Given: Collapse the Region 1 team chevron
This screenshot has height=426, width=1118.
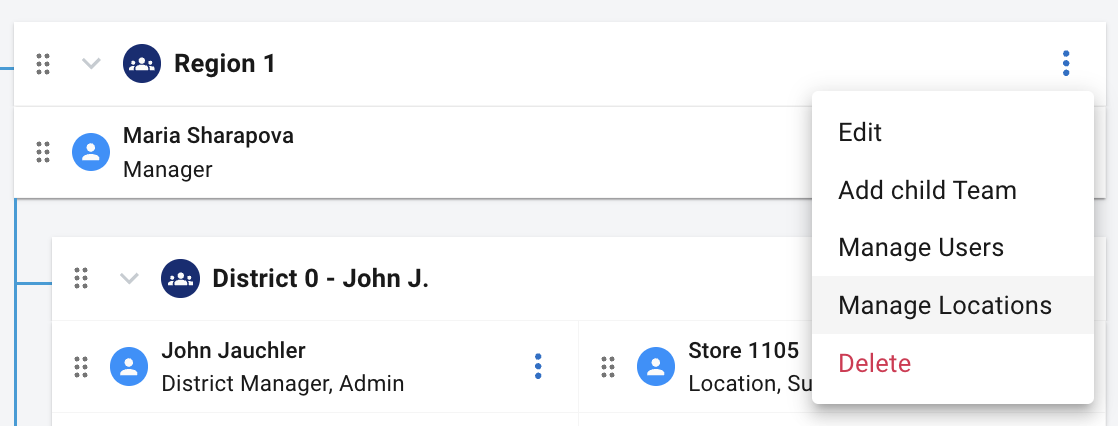Looking at the screenshot, I should point(91,64).
